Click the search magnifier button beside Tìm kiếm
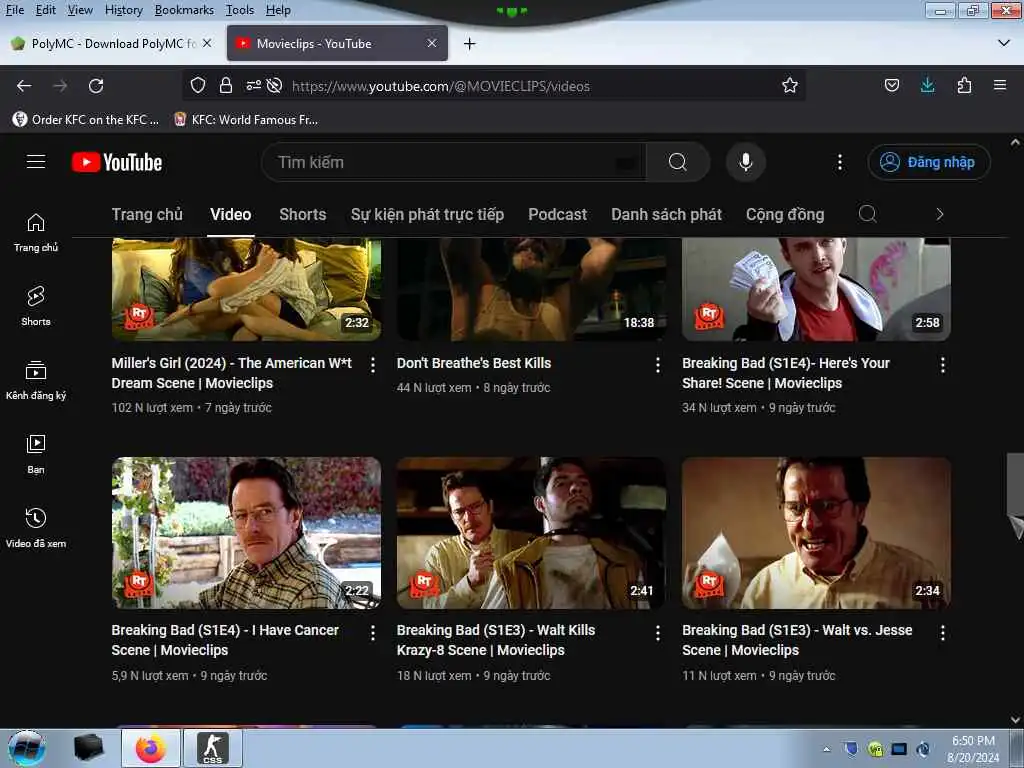The width and height of the screenshot is (1024, 768). (678, 162)
